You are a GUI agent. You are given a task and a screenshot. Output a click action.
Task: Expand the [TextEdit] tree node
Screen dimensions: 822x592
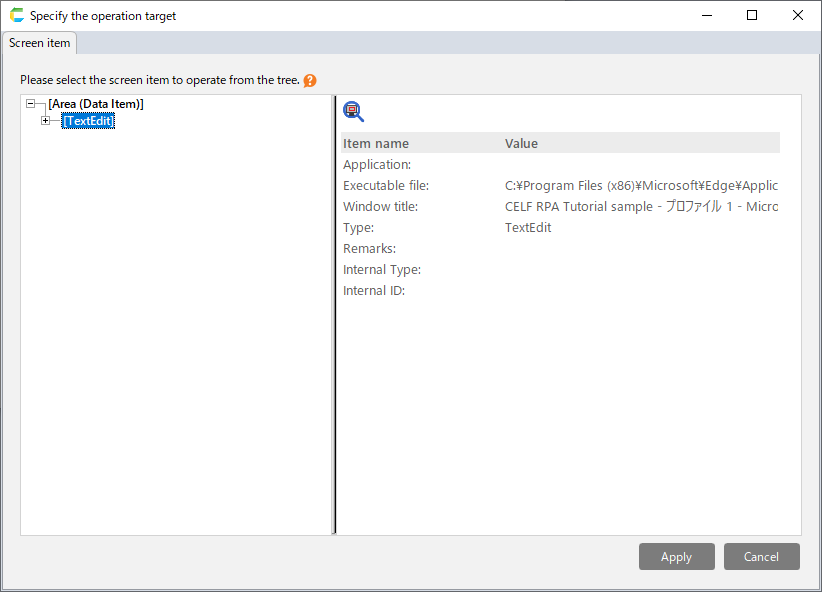coord(45,121)
